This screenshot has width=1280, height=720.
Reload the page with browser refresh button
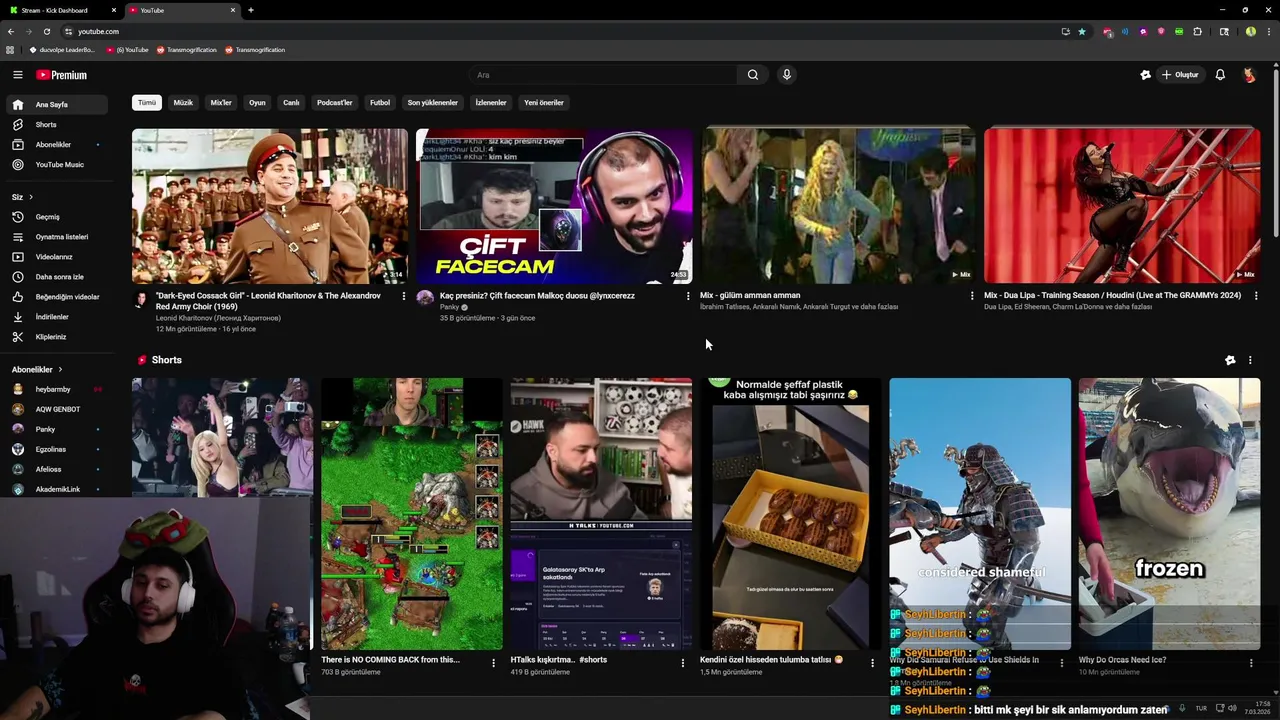click(x=46, y=31)
